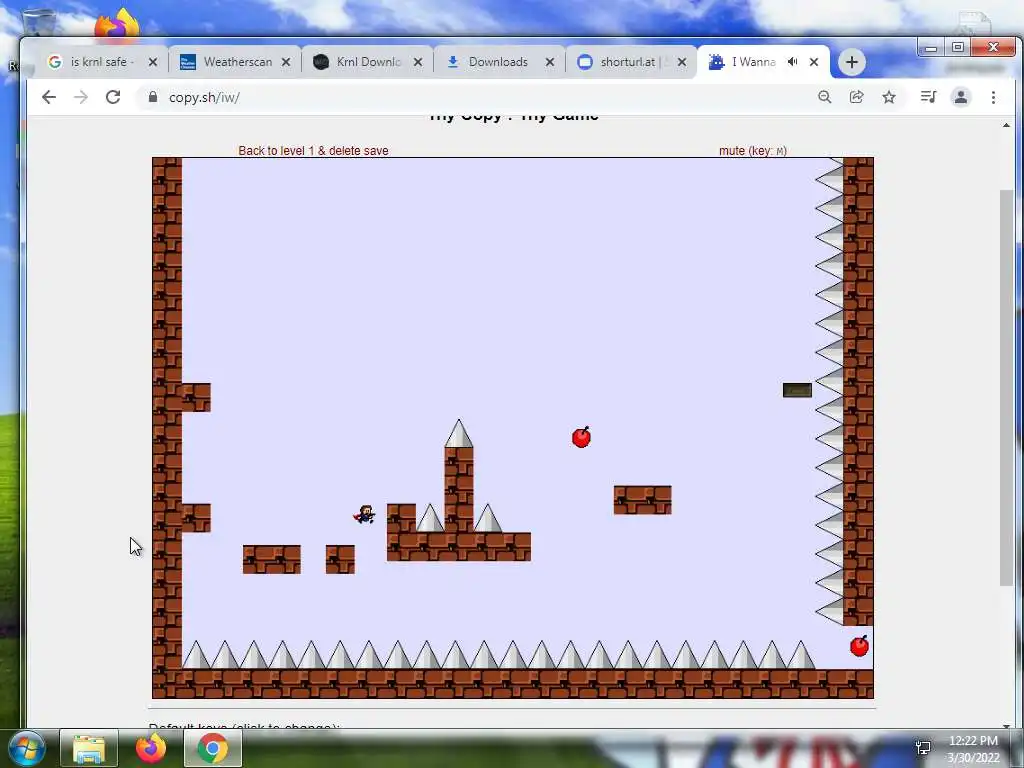Open the Firefox desktop shortcut icon
This screenshot has height=768, width=1024.
pos(117,23)
